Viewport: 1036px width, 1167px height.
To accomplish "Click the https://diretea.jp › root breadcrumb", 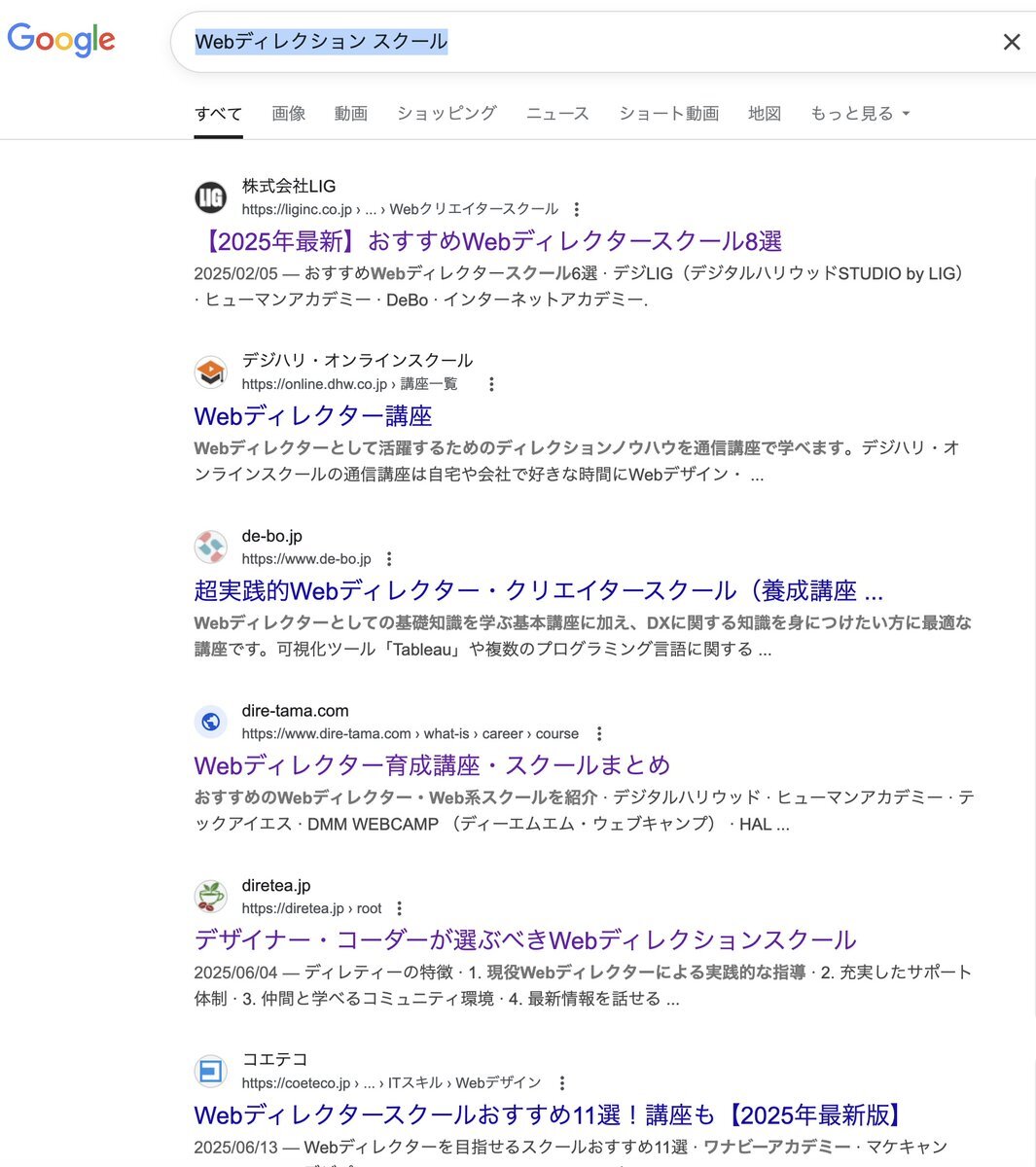I will 312,908.
